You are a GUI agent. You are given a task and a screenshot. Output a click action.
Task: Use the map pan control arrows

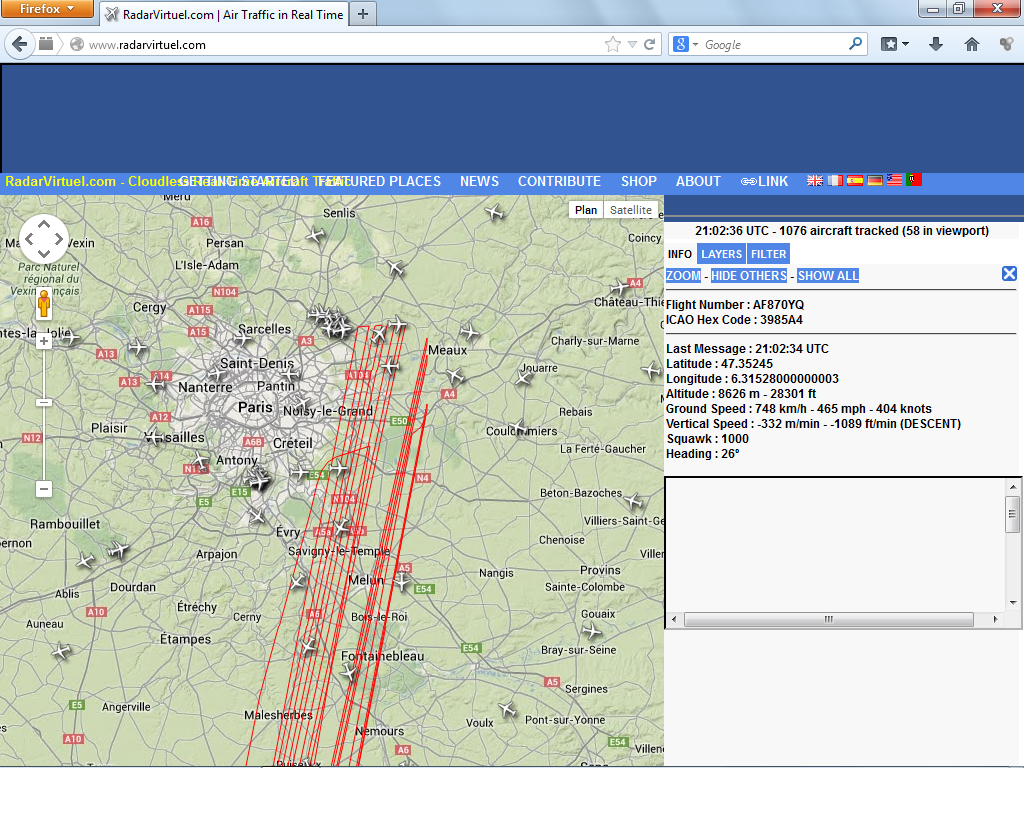[x=43, y=239]
